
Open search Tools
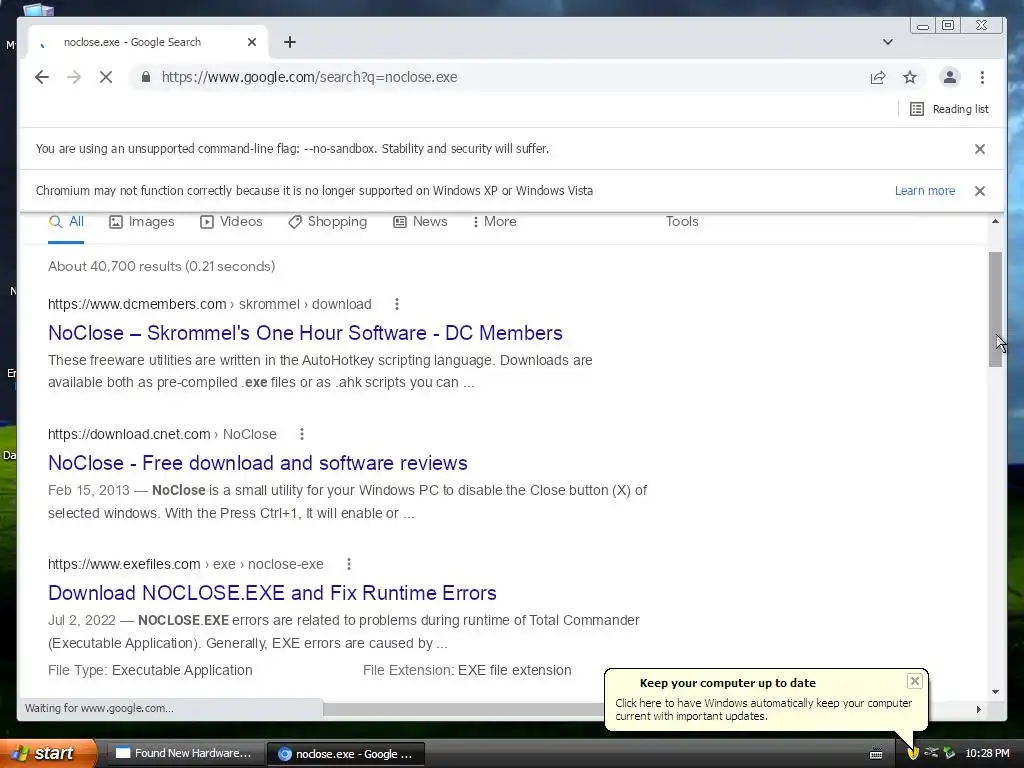[682, 222]
